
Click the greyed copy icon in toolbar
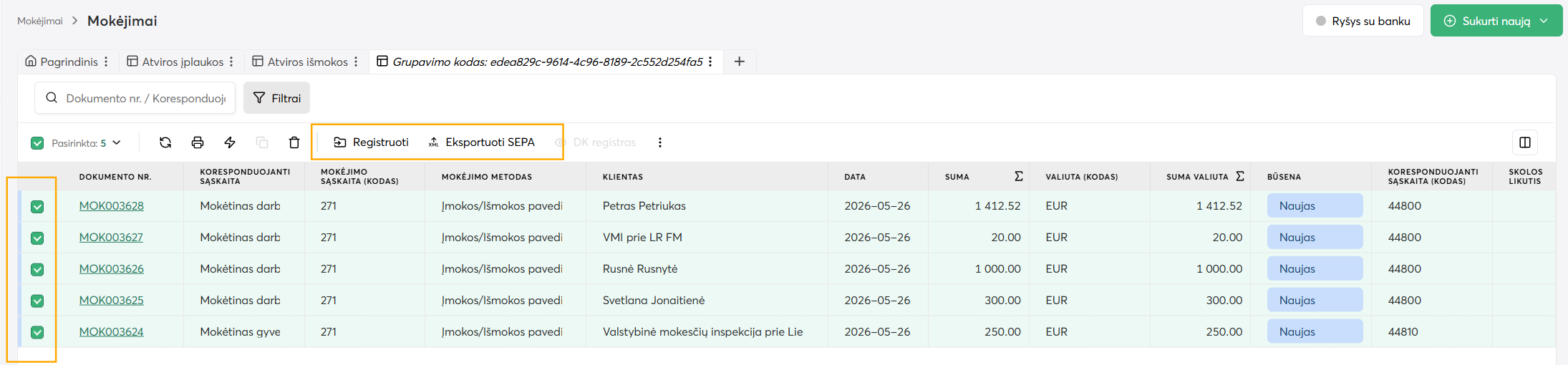tap(262, 142)
